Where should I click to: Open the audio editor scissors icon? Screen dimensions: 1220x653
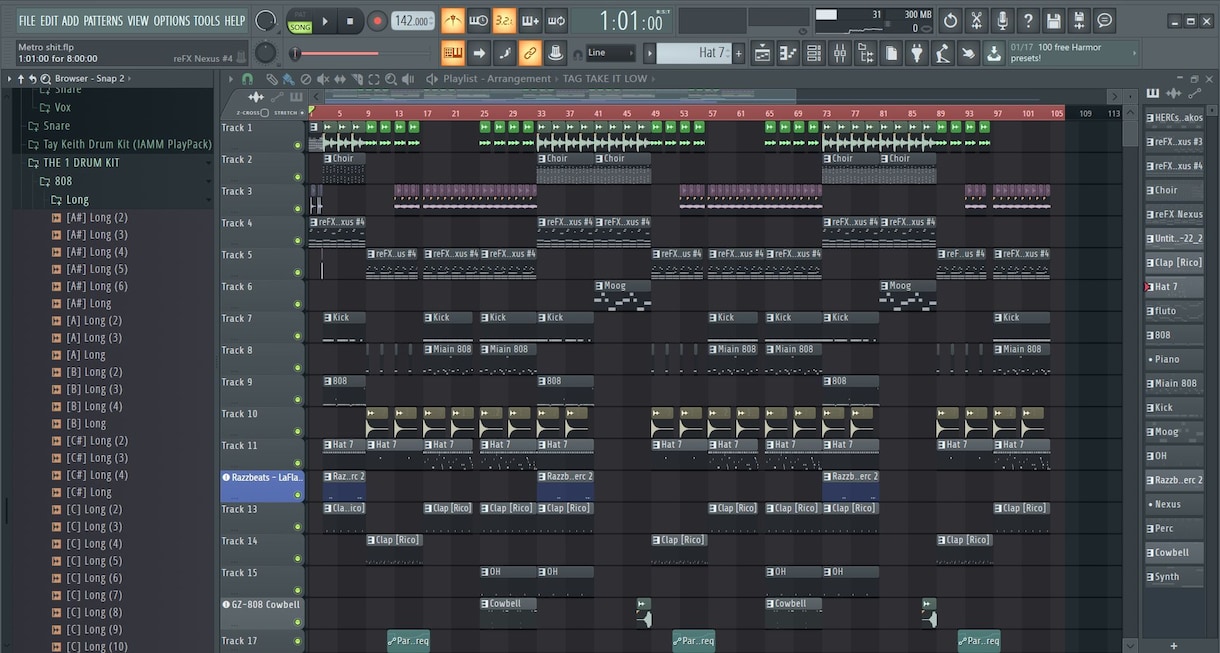[976, 20]
